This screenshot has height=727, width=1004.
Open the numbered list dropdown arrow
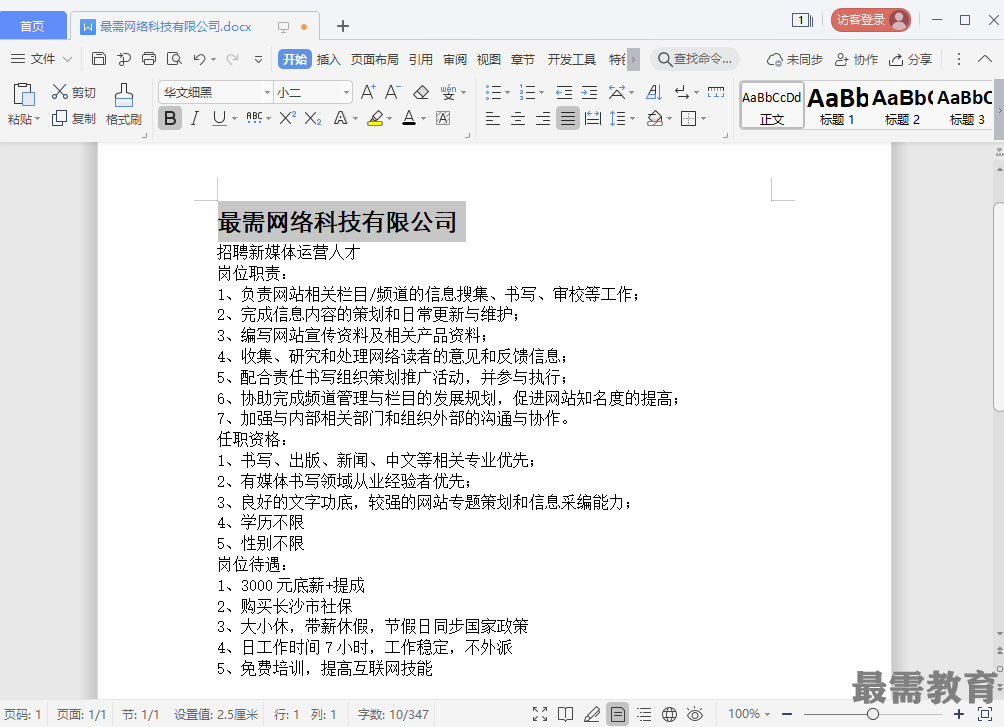pos(541,93)
